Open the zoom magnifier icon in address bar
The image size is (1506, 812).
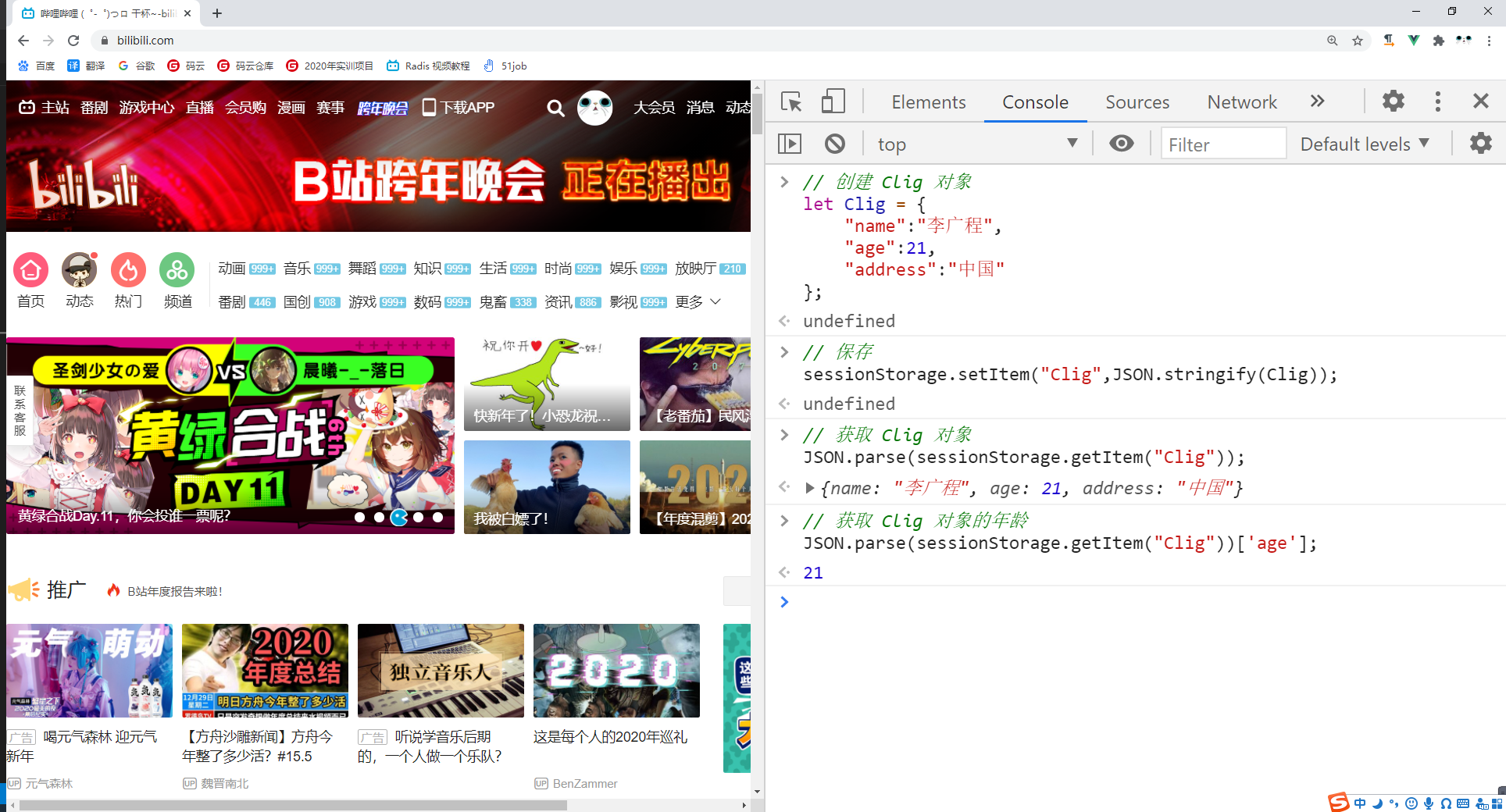pos(1333,41)
